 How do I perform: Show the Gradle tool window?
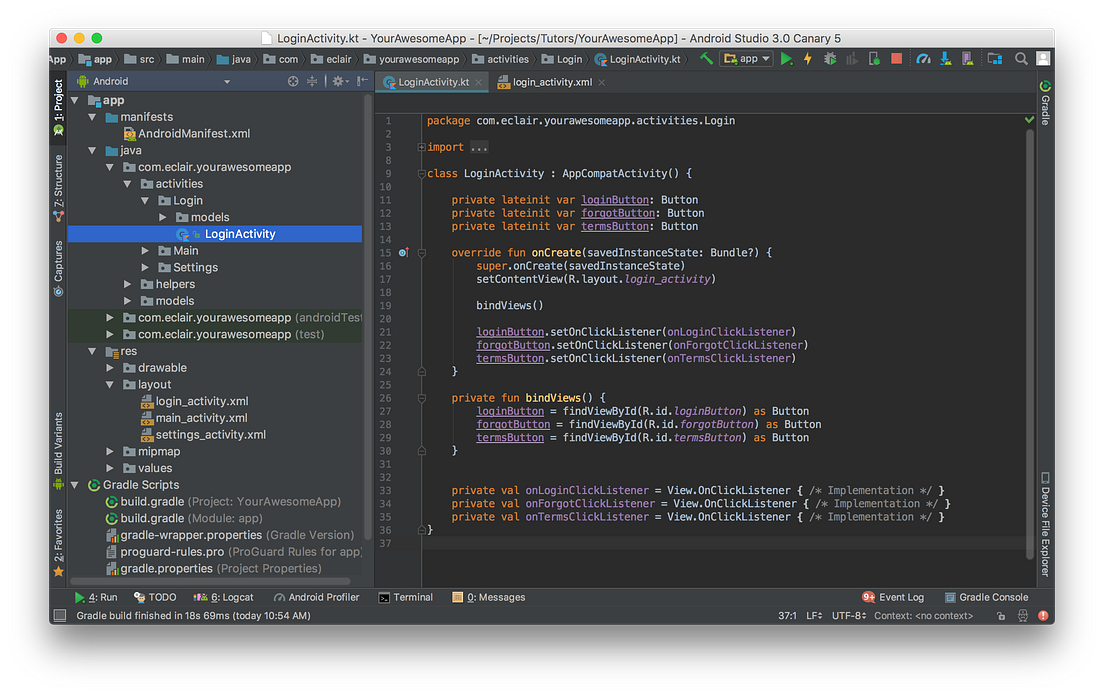1043,108
